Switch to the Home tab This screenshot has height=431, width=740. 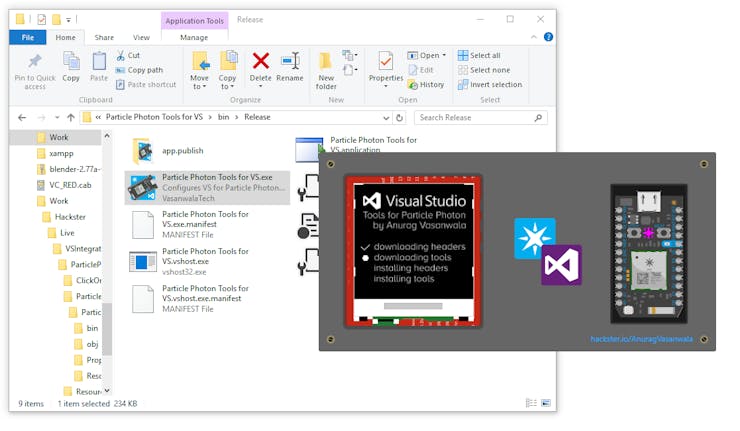[x=66, y=37]
